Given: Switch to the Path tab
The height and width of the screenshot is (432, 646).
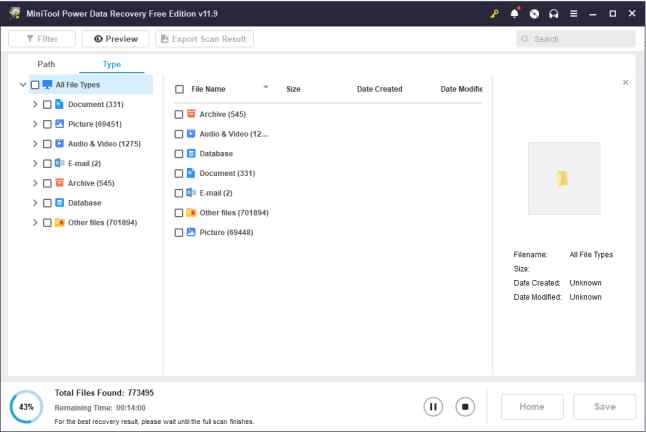Looking at the screenshot, I should [46, 64].
